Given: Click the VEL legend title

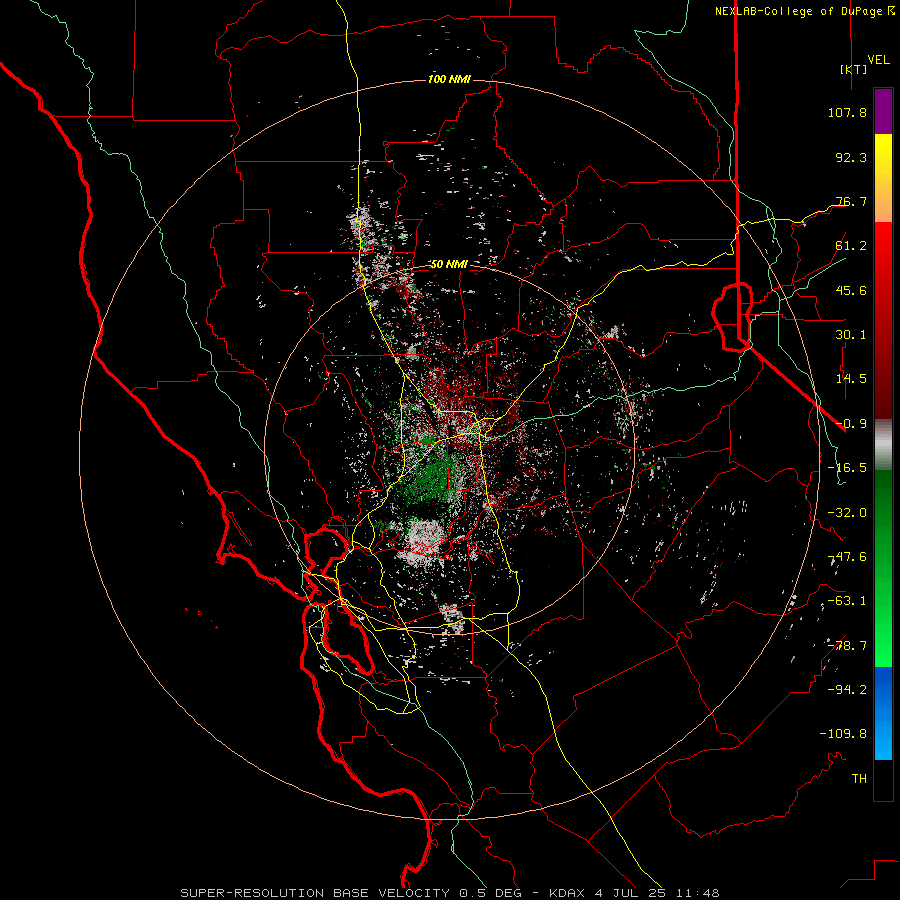Looking at the screenshot, I should pyautogui.click(x=878, y=59).
